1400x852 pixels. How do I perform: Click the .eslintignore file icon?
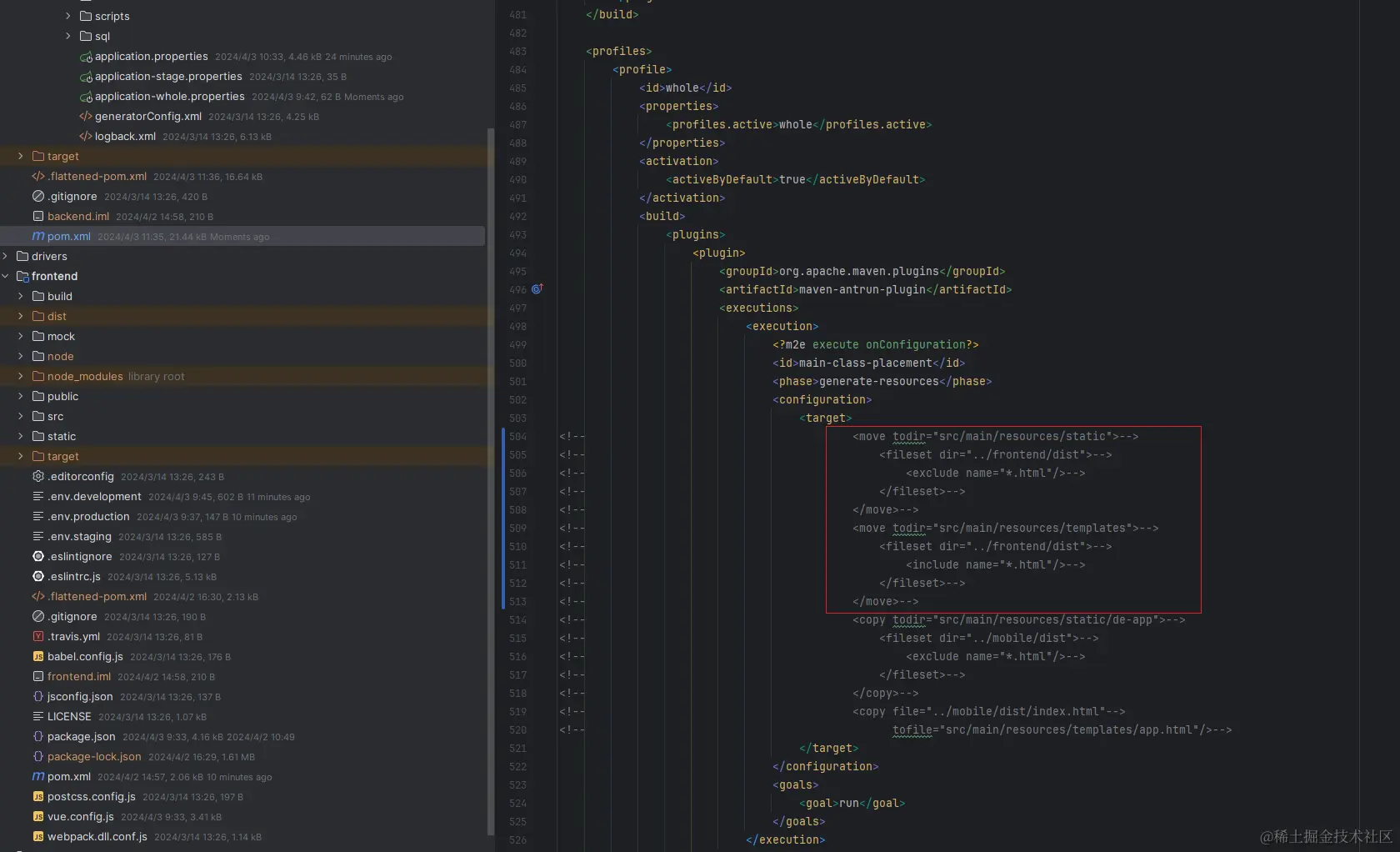(x=38, y=557)
